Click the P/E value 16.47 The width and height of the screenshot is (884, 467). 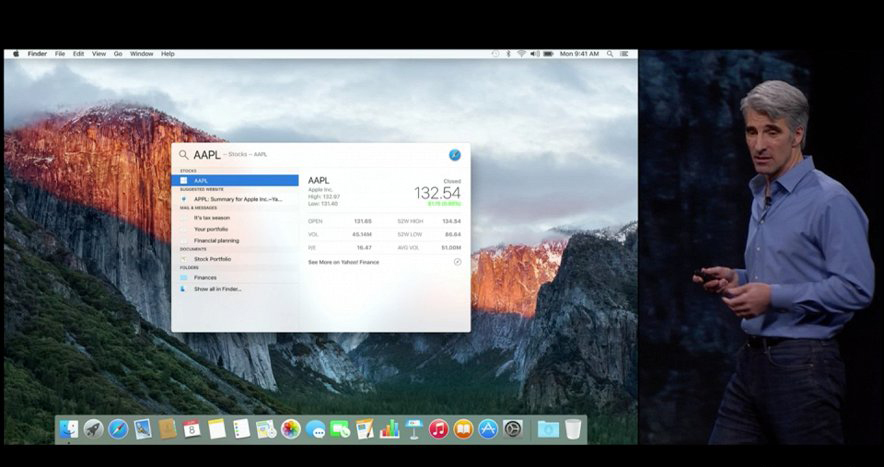(x=364, y=248)
